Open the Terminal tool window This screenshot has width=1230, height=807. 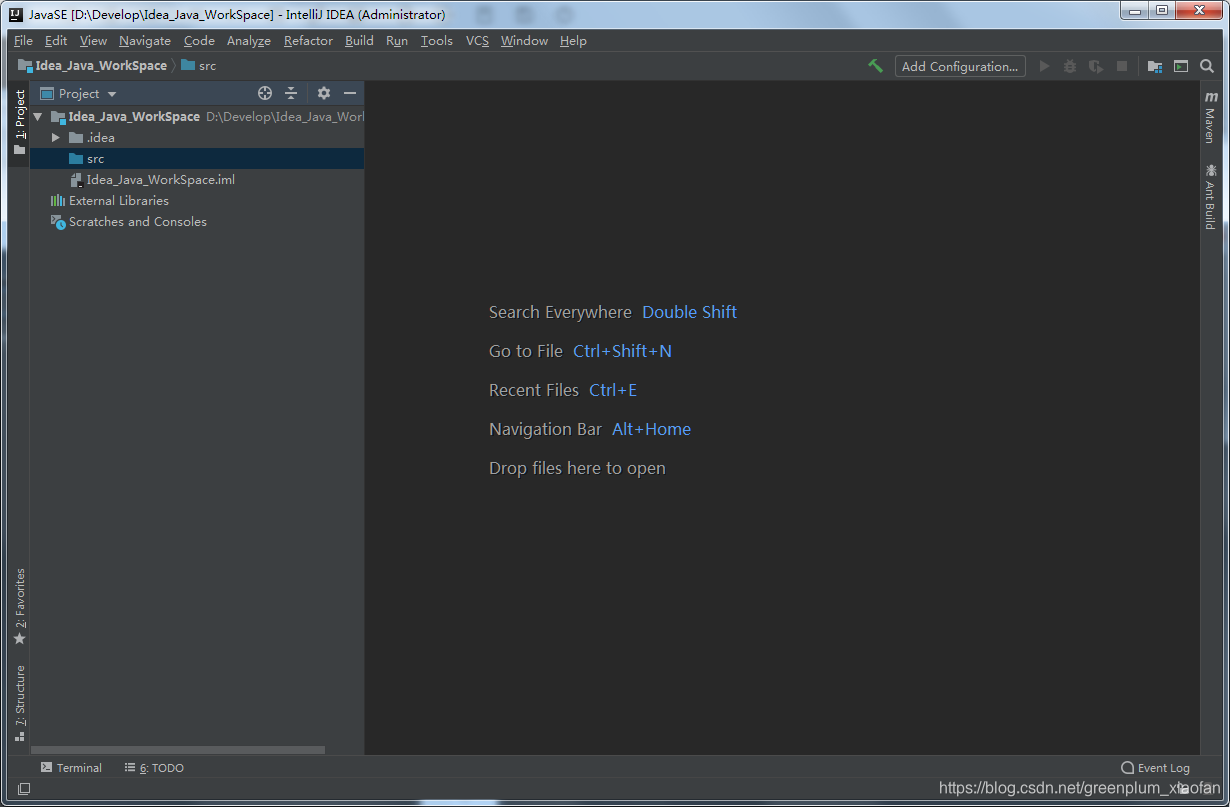71,768
